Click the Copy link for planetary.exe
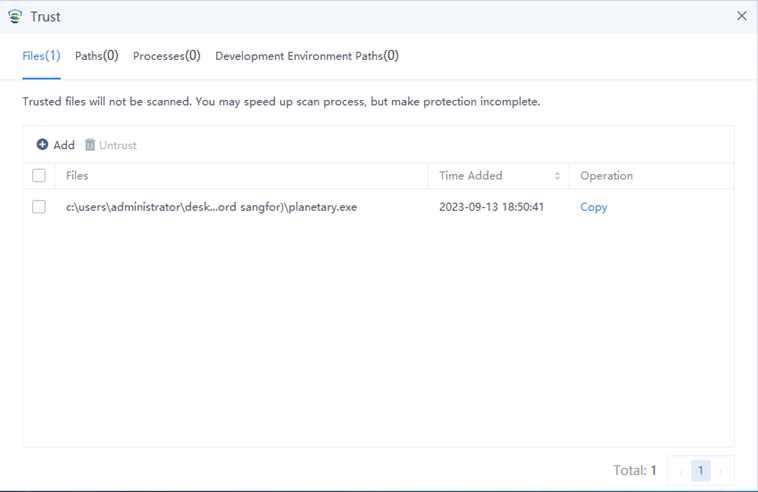This screenshot has height=492, width=758. [594, 207]
